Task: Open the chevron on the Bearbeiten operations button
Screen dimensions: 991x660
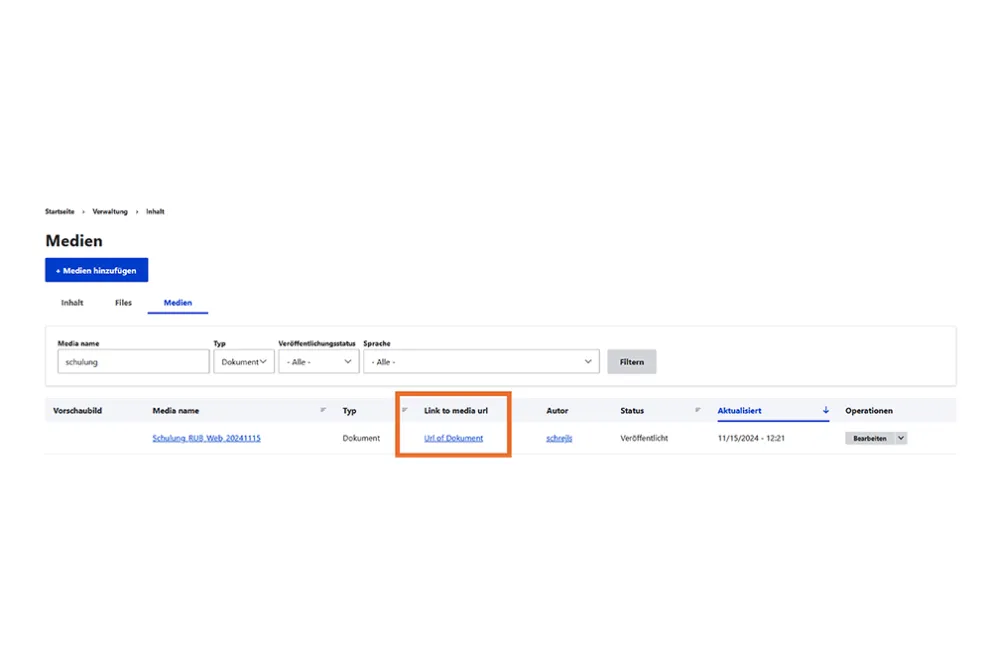Action: 899,438
